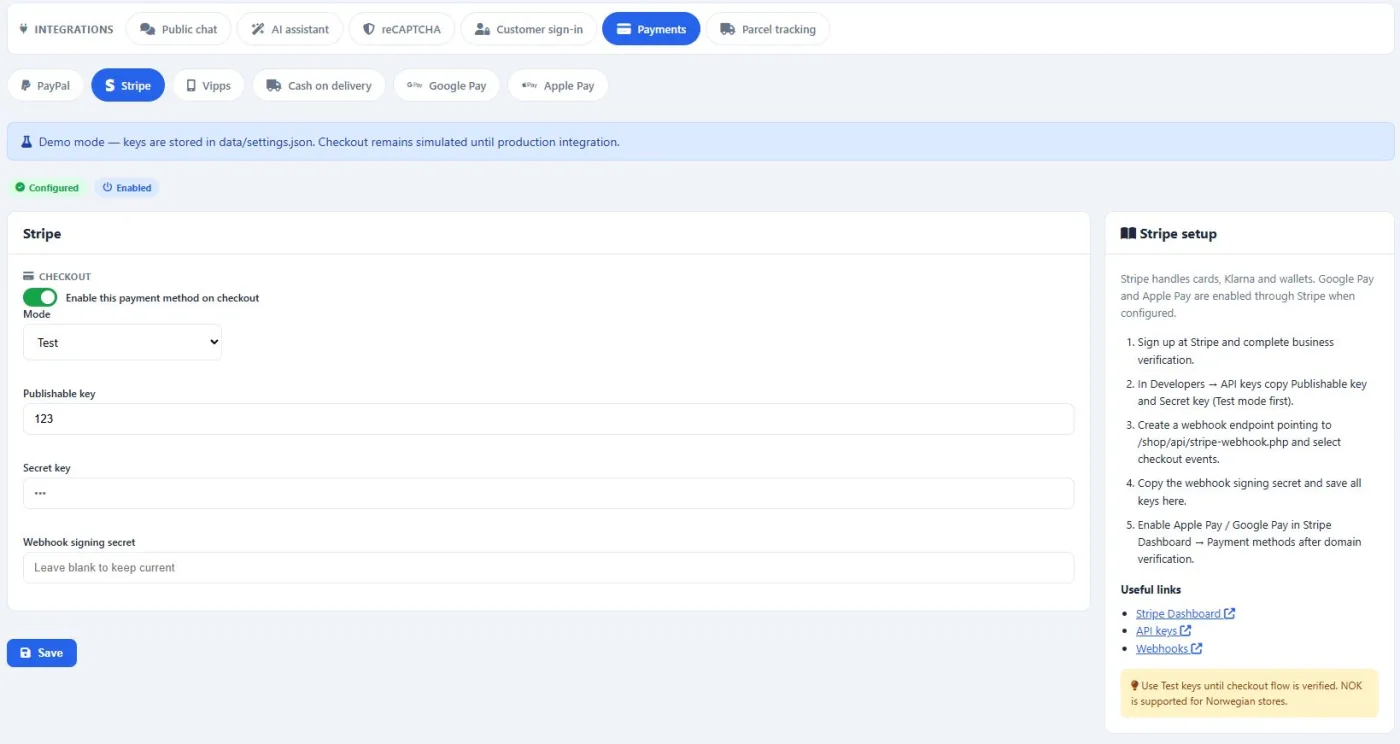
Task: Click the external link icon after Webhooks
Action: tap(1197, 648)
